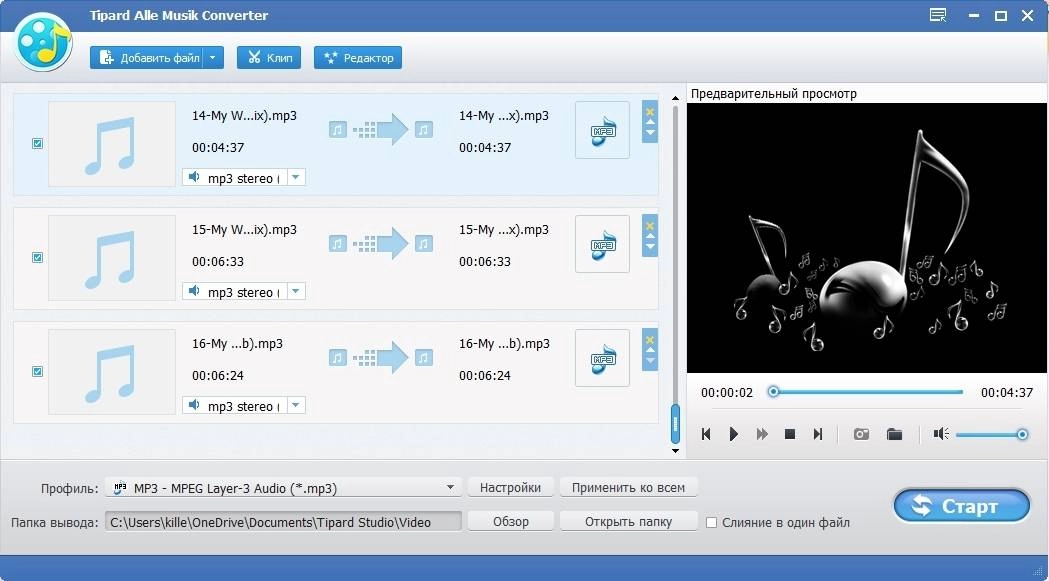
Task: Play the preview
Action: (x=734, y=434)
